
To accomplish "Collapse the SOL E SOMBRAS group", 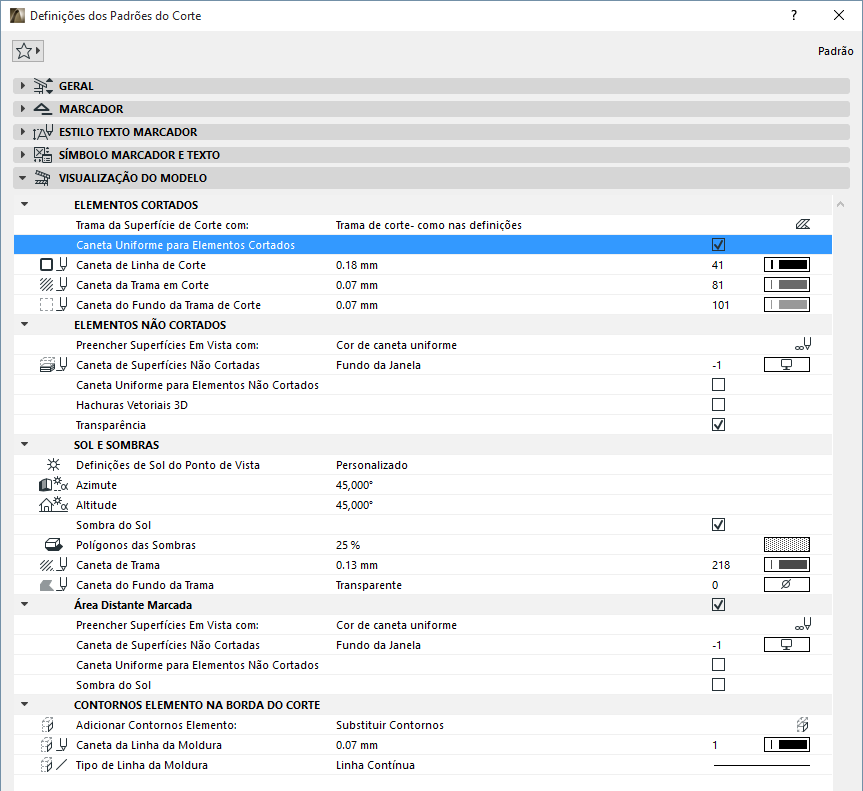I will [24, 444].
